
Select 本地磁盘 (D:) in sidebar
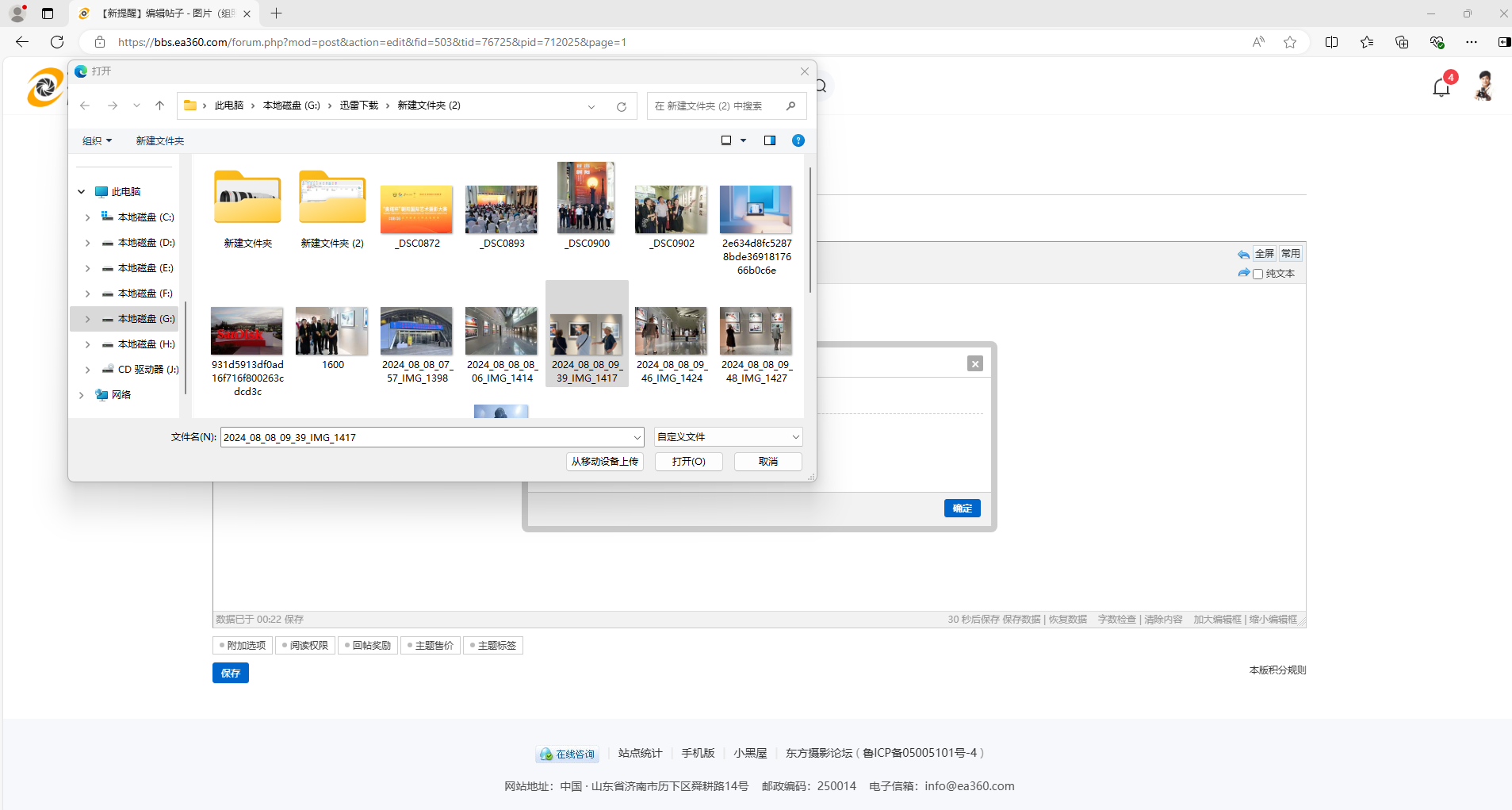(x=146, y=243)
